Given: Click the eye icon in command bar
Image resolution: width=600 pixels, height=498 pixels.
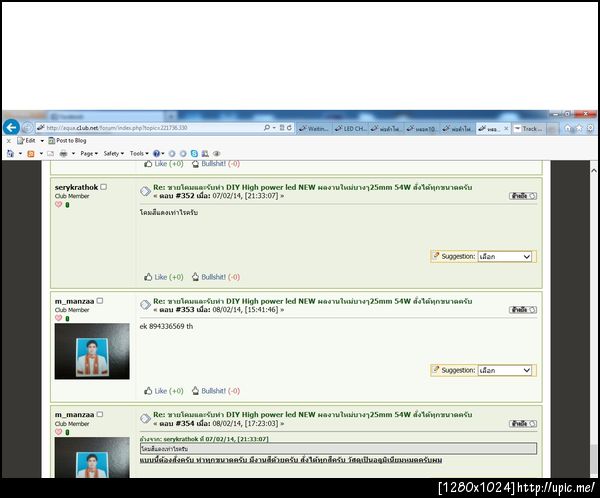Looking at the screenshot, I should [x=217, y=153].
